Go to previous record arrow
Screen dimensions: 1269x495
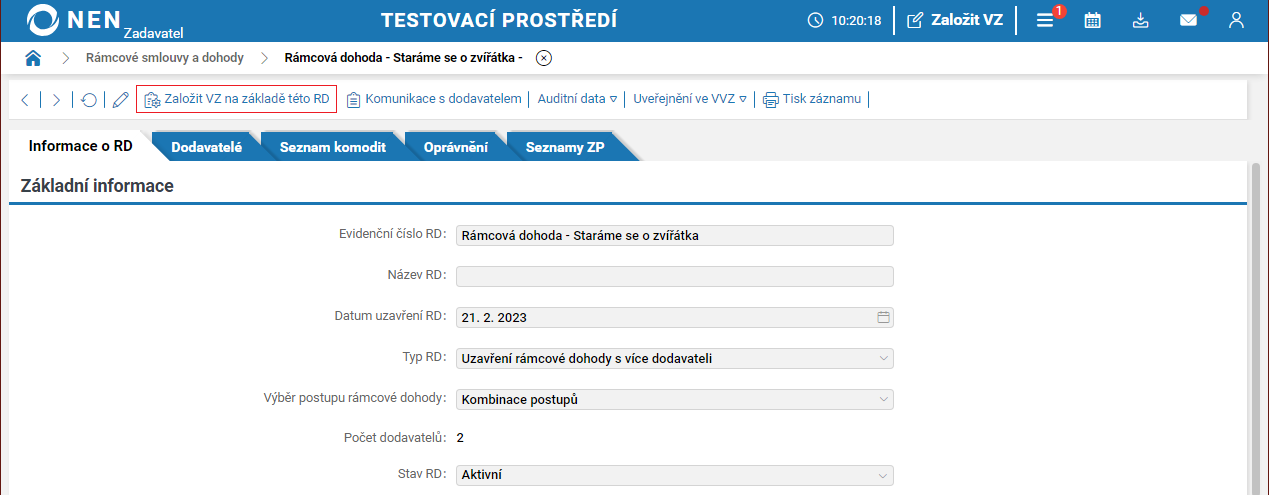pyautogui.click(x=25, y=99)
